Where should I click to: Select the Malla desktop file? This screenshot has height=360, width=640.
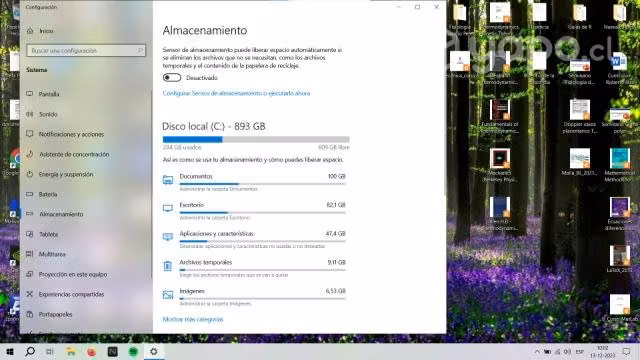point(580,162)
